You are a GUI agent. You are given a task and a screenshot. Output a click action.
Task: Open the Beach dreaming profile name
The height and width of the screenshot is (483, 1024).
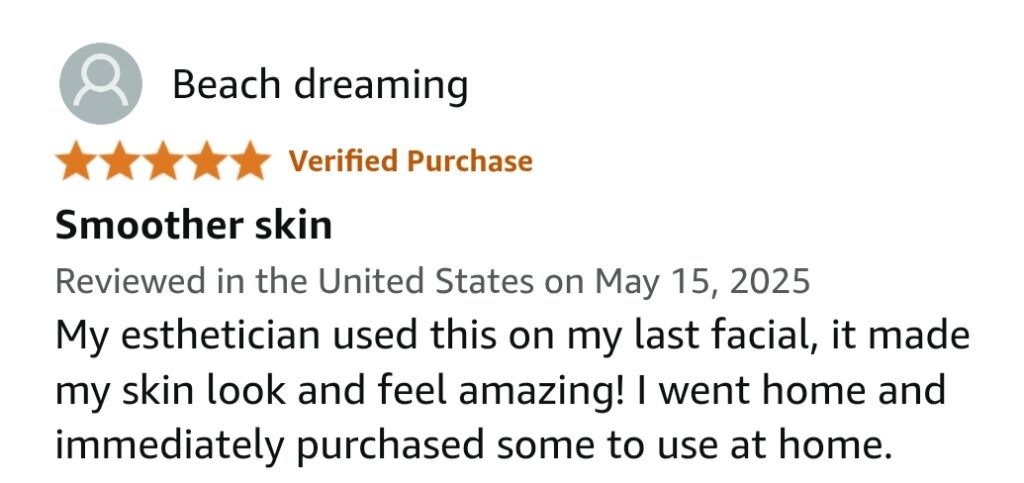point(320,86)
